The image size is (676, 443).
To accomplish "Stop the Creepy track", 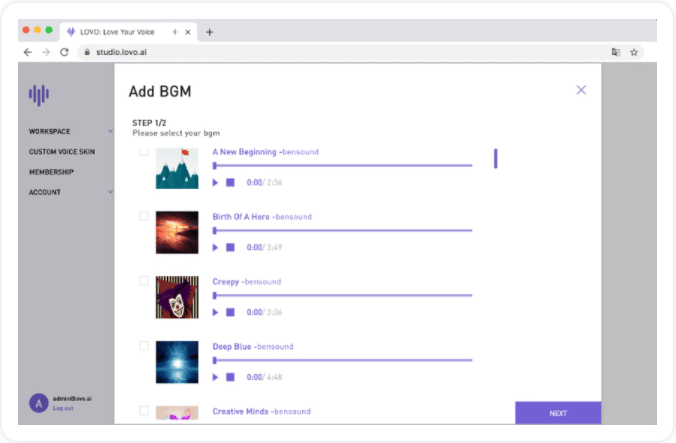I will click(230, 312).
